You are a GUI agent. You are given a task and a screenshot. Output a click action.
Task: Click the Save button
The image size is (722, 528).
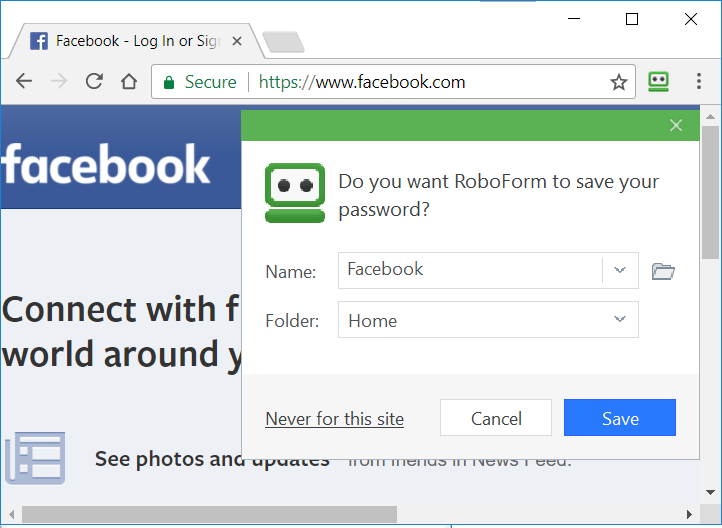click(620, 418)
